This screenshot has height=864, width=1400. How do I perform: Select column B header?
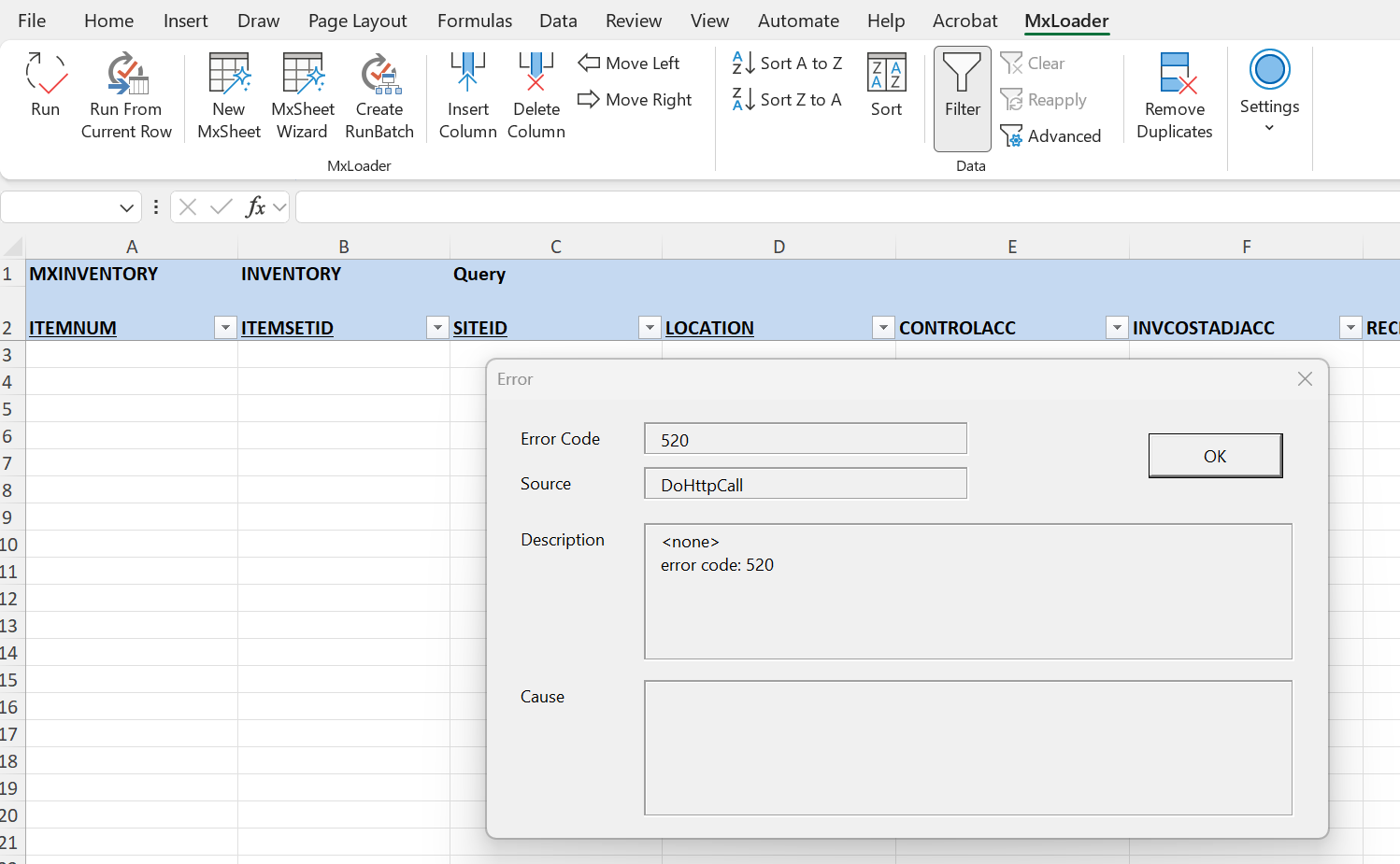(344, 247)
